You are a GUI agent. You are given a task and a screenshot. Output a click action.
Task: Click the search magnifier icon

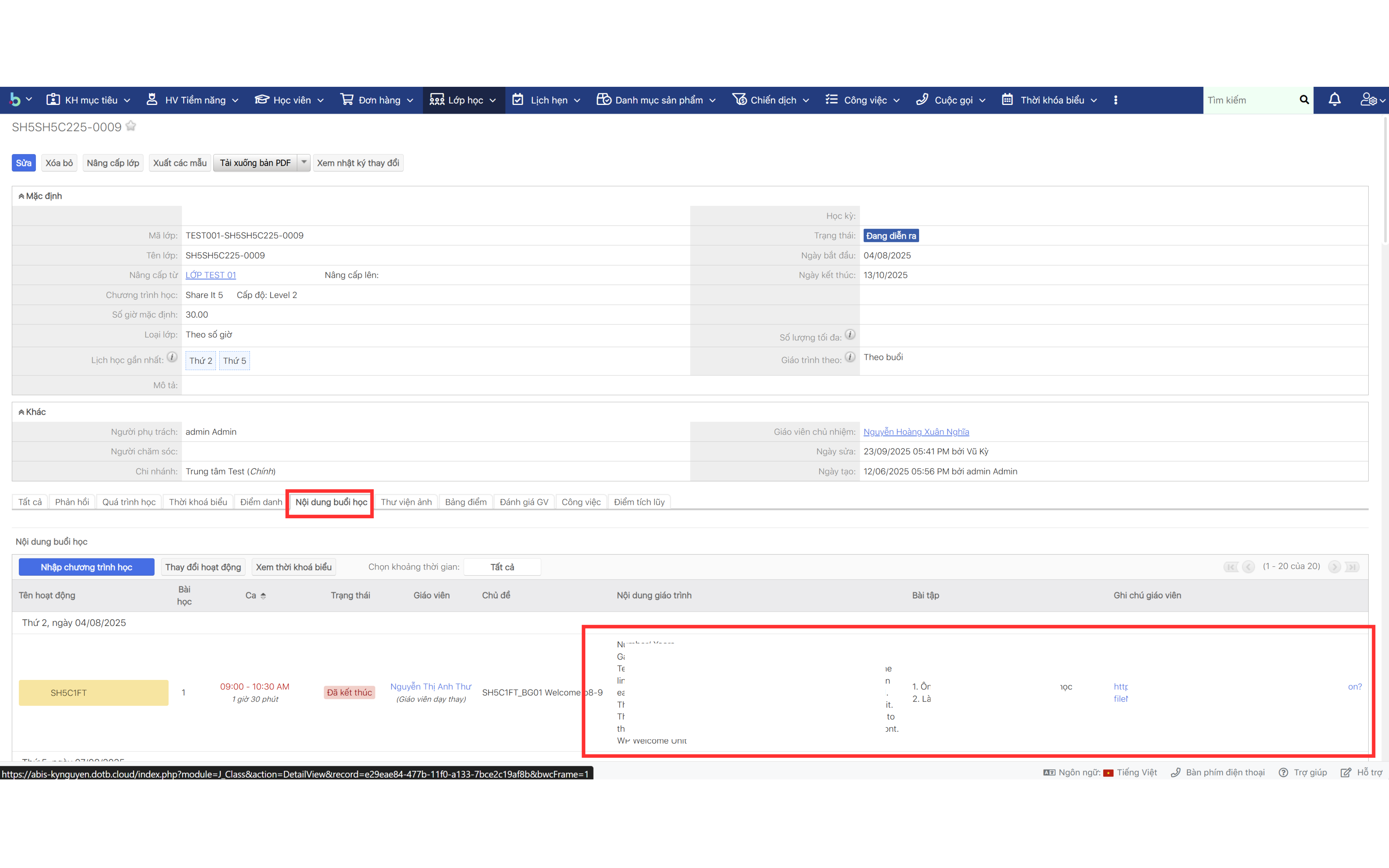(x=1304, y=100)
